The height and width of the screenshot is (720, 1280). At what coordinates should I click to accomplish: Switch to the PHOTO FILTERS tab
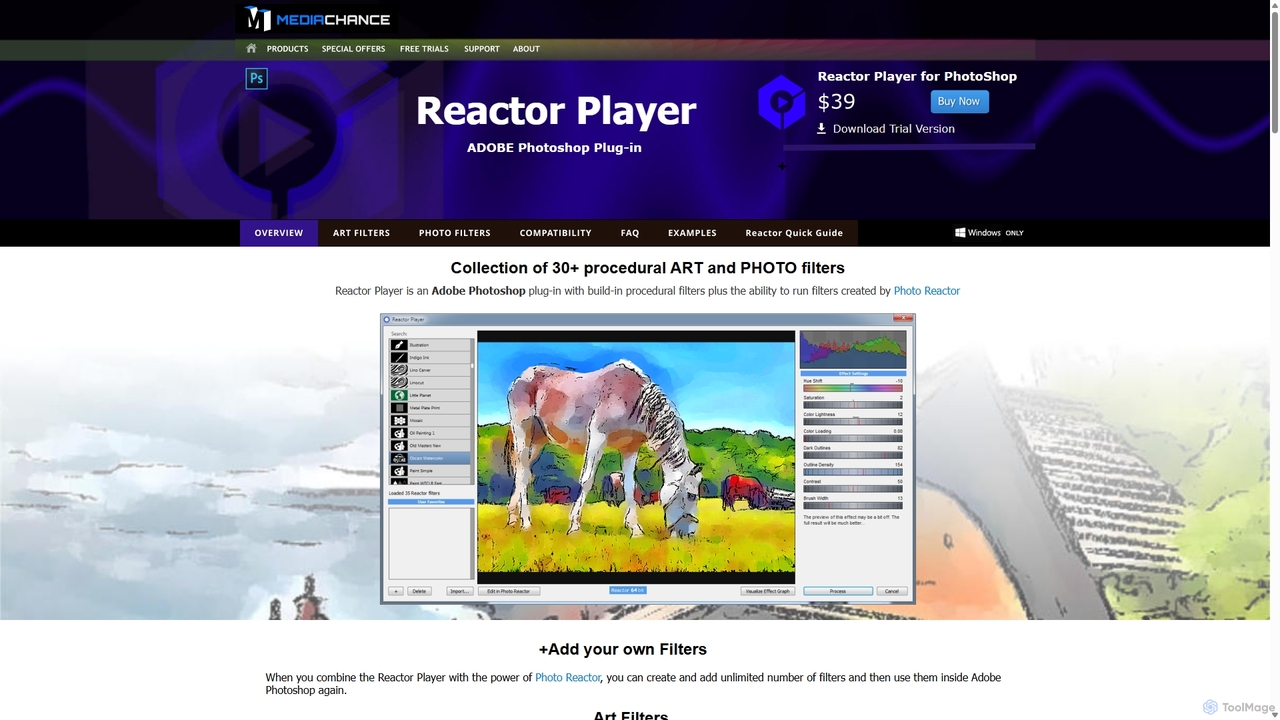tap(454, 233)
